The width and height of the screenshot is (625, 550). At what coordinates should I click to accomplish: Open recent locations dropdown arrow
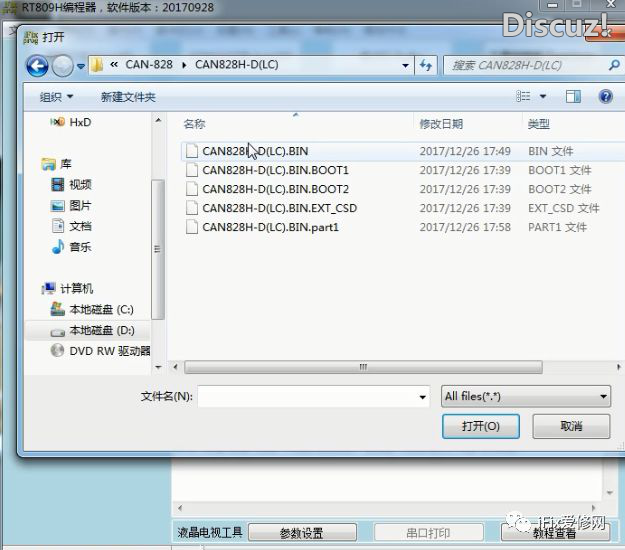[81, 66]
